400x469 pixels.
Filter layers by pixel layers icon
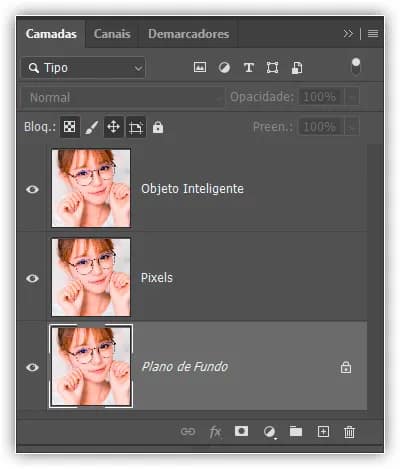[x=200, y=68]
